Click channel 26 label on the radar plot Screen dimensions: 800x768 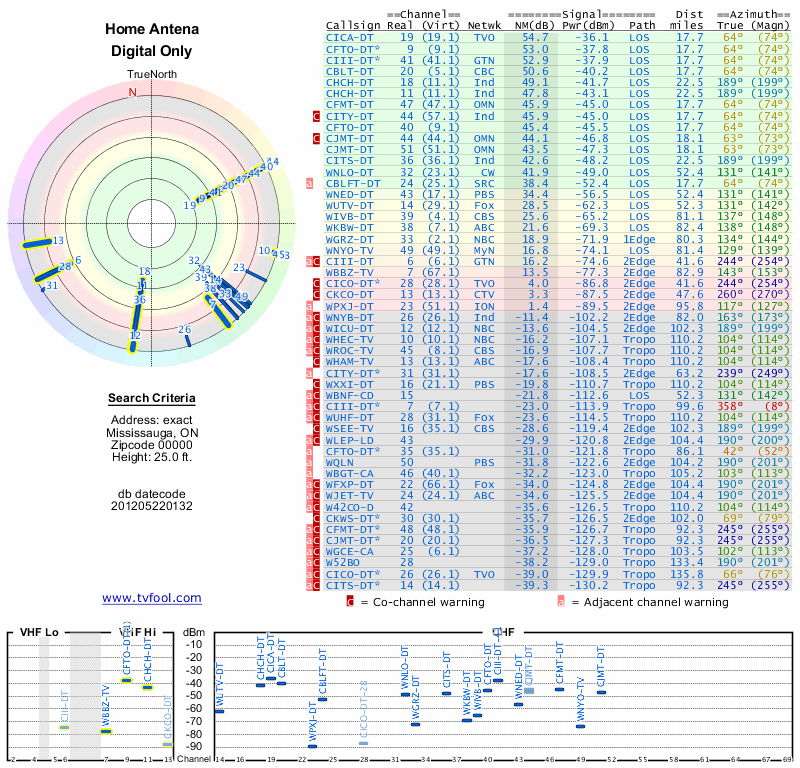pyautogui.click(x=185, y=330)
